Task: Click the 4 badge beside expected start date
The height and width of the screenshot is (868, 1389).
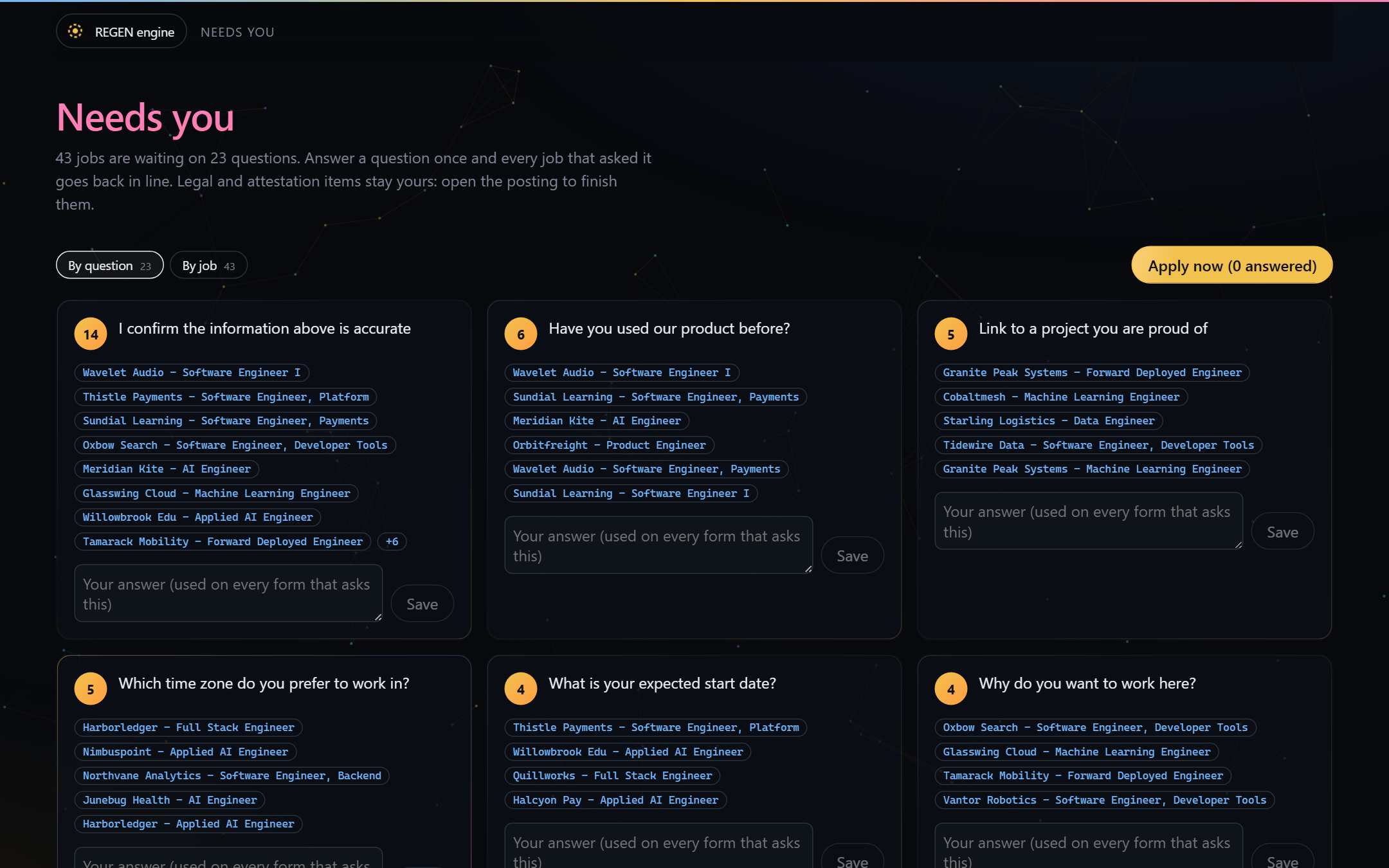Action: coord(521,689)
